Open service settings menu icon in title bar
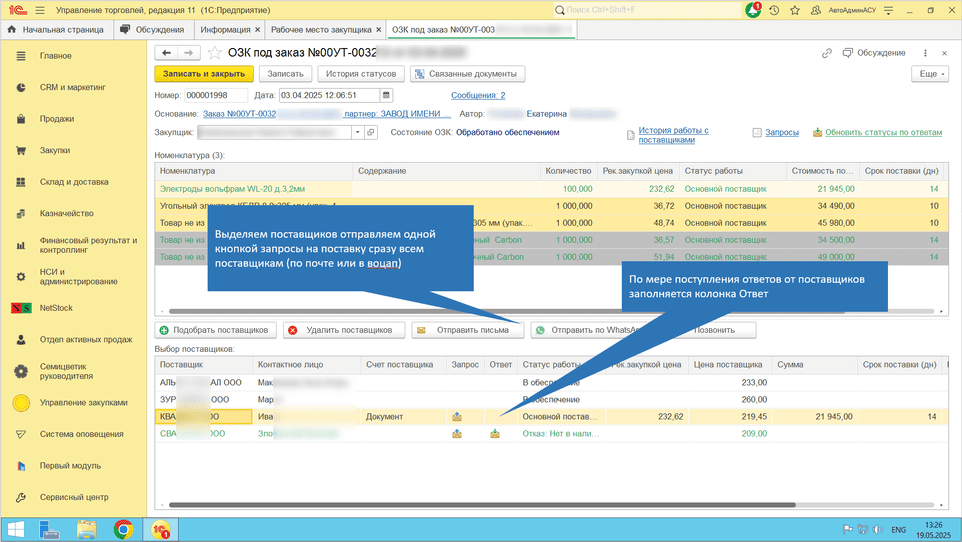This screenshot has height=542, width=962. point(888,10)
